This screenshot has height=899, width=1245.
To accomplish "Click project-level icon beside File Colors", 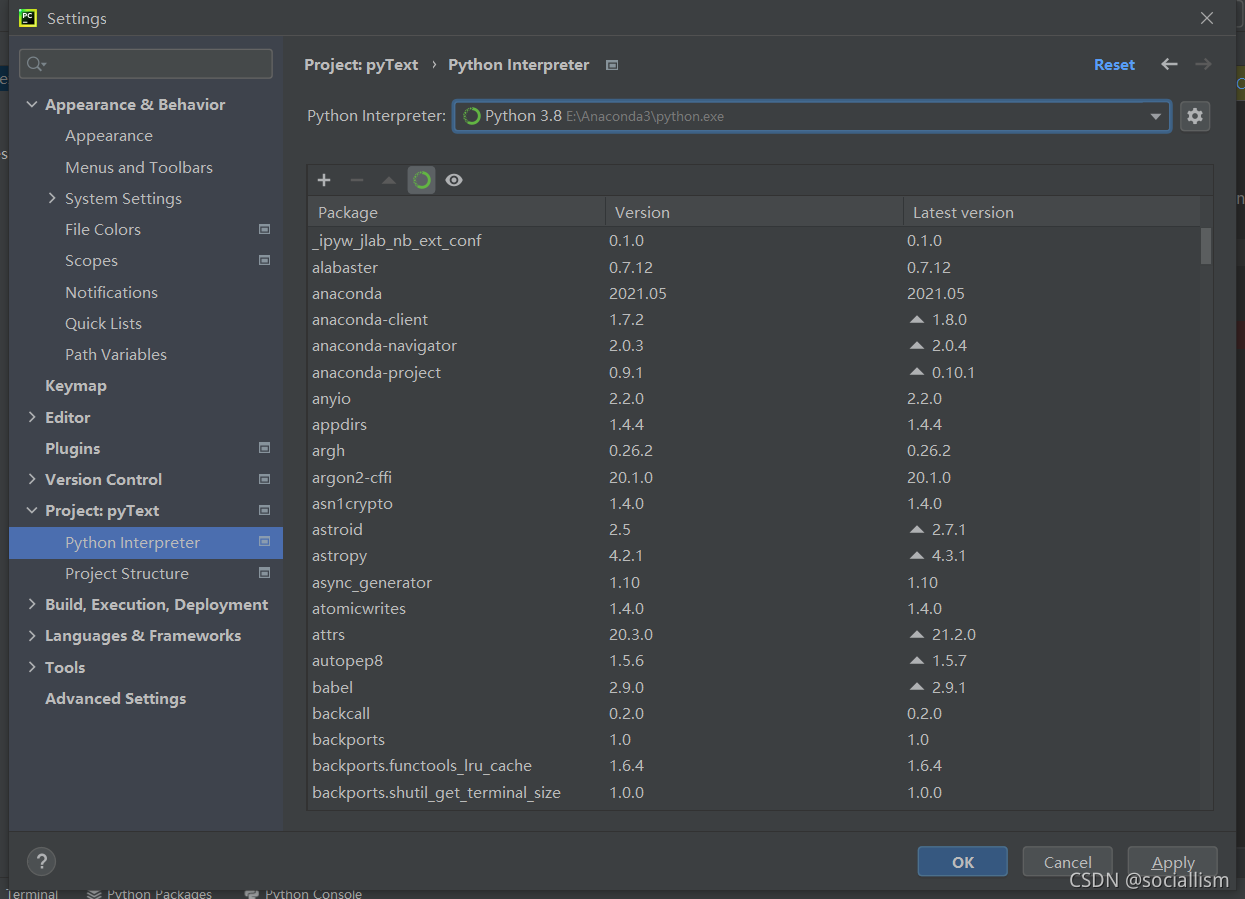I will (x=264, y=229).
